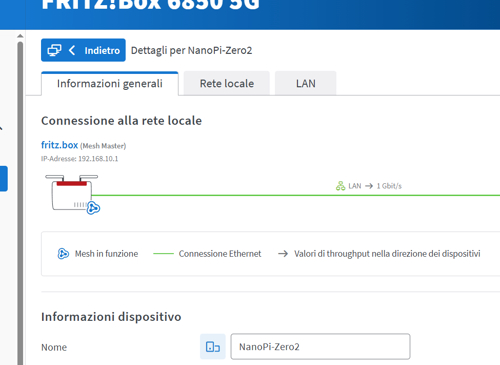
Task: Click the Mesh in funzione legend icon
Action: (x=63, y=254)
